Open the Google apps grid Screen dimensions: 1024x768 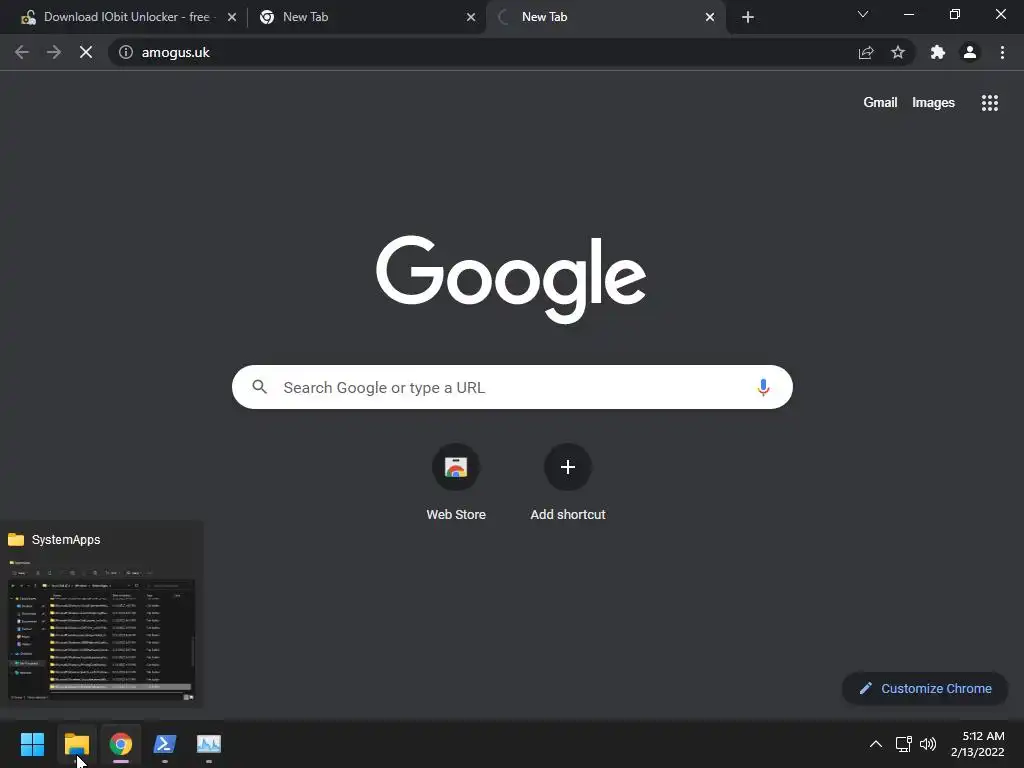[x=989, y=103]
